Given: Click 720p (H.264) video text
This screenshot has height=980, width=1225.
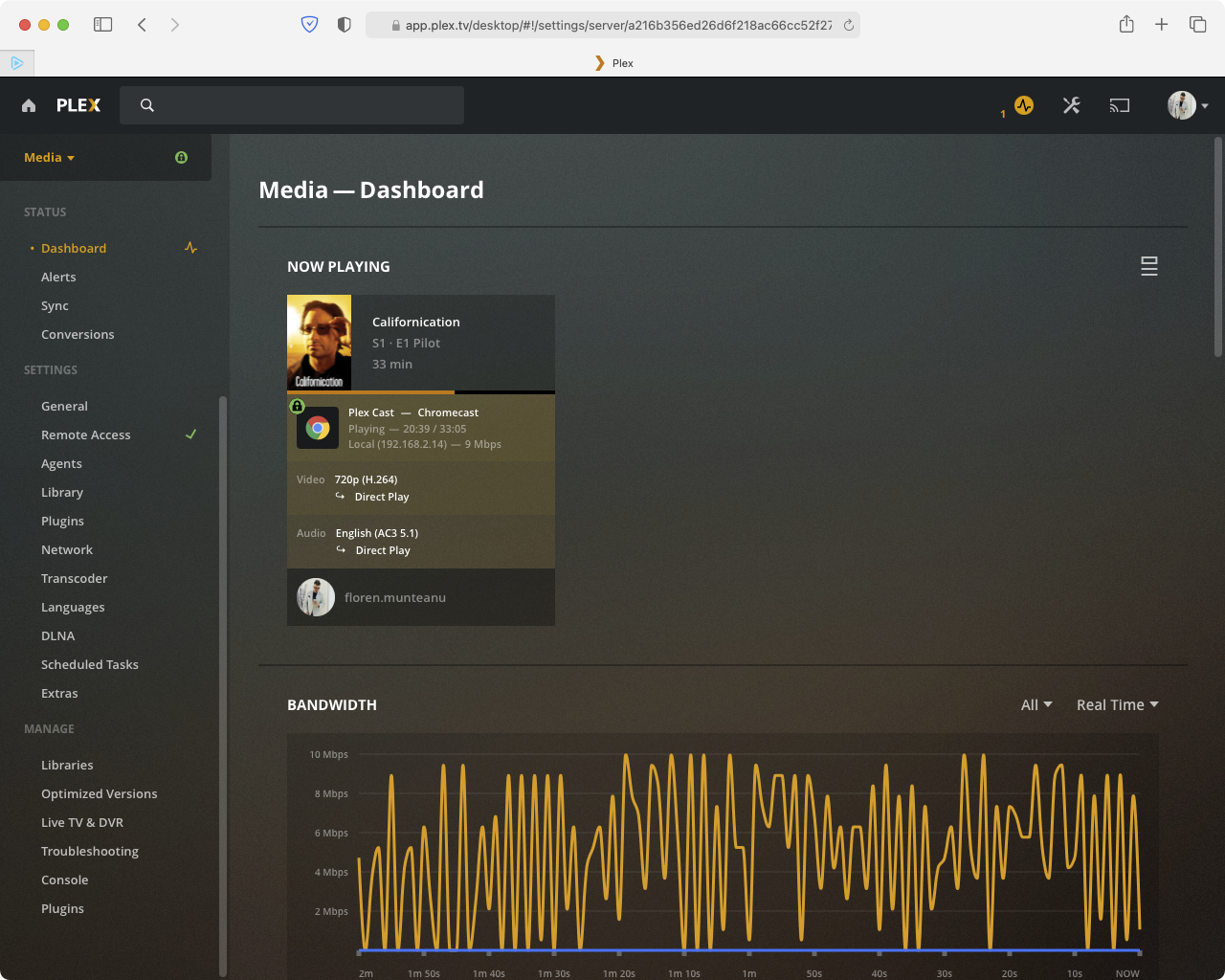Looking at the screenshot, I should (x=366, y=479).
